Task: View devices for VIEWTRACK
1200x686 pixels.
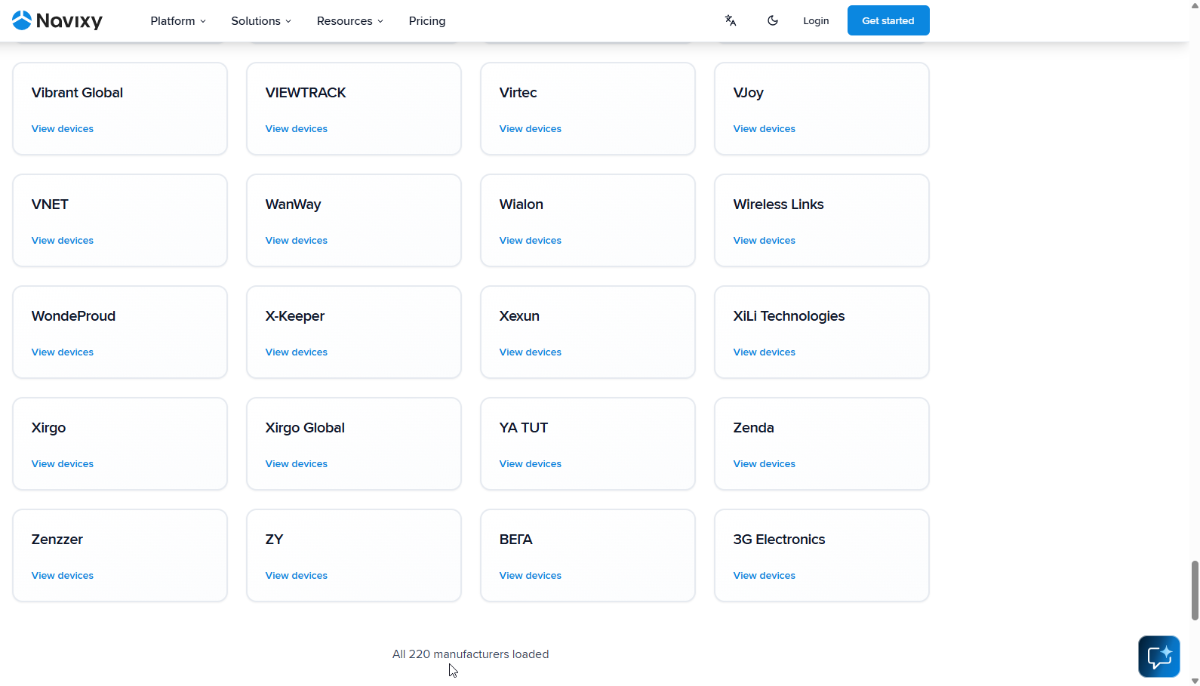Action: click(296, 129)
